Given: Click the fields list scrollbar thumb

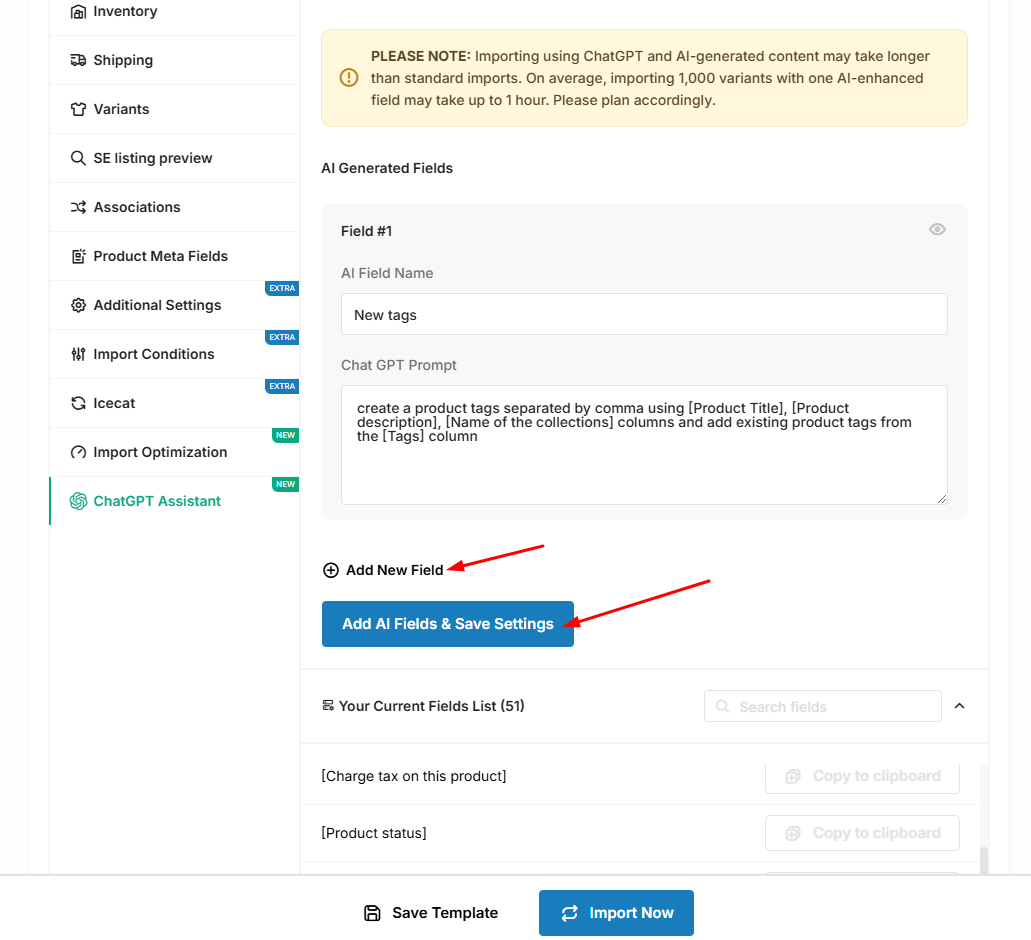Looking at the screenshot, I should (984, 861).
